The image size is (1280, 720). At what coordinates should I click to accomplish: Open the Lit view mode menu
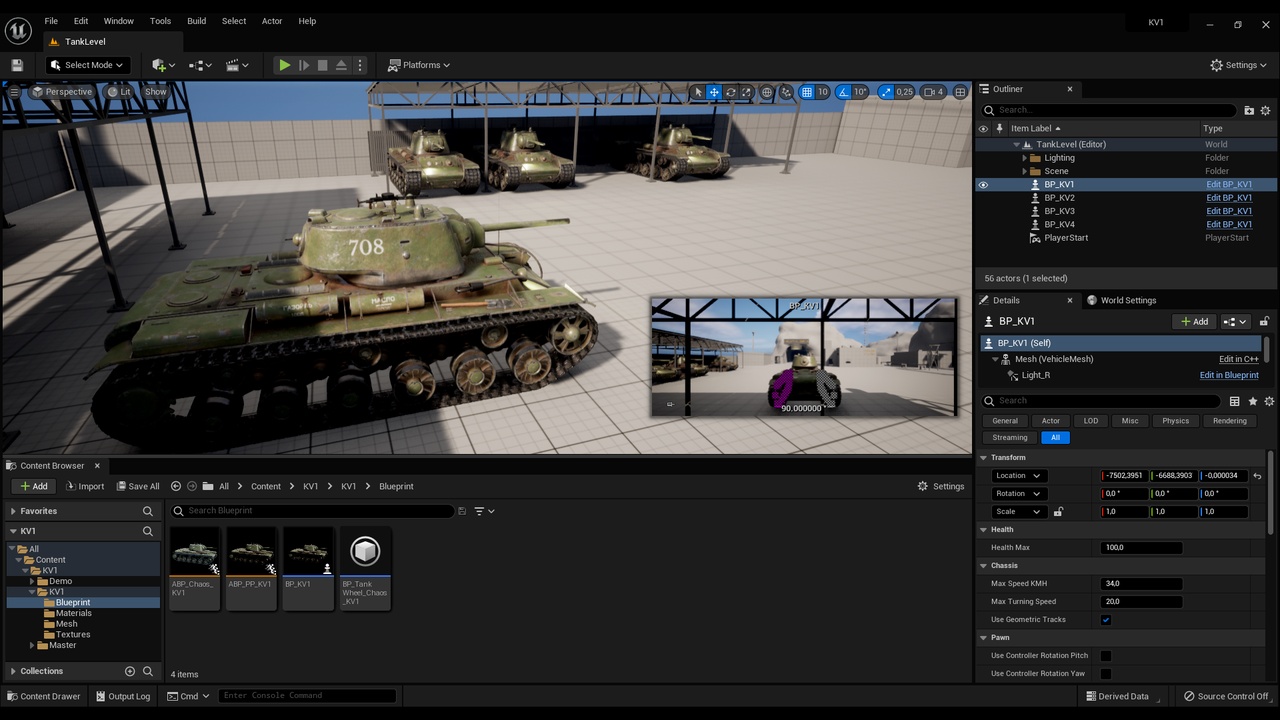[x=119, y=92]
